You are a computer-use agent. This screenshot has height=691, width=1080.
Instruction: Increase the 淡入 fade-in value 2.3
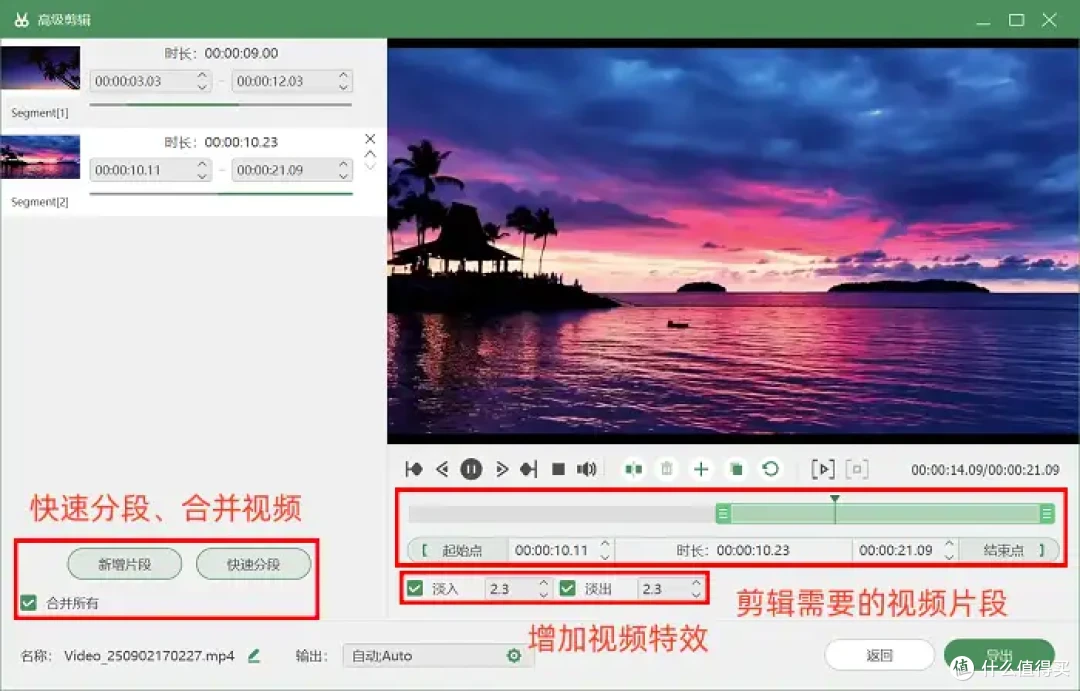544,583
